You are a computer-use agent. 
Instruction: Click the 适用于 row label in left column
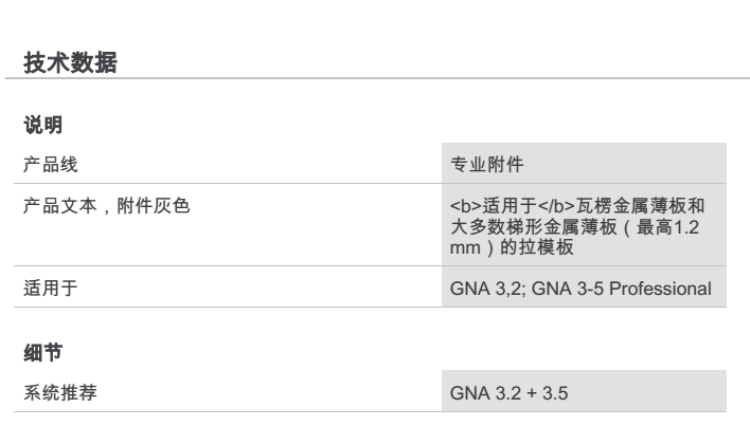pos(51,290)
